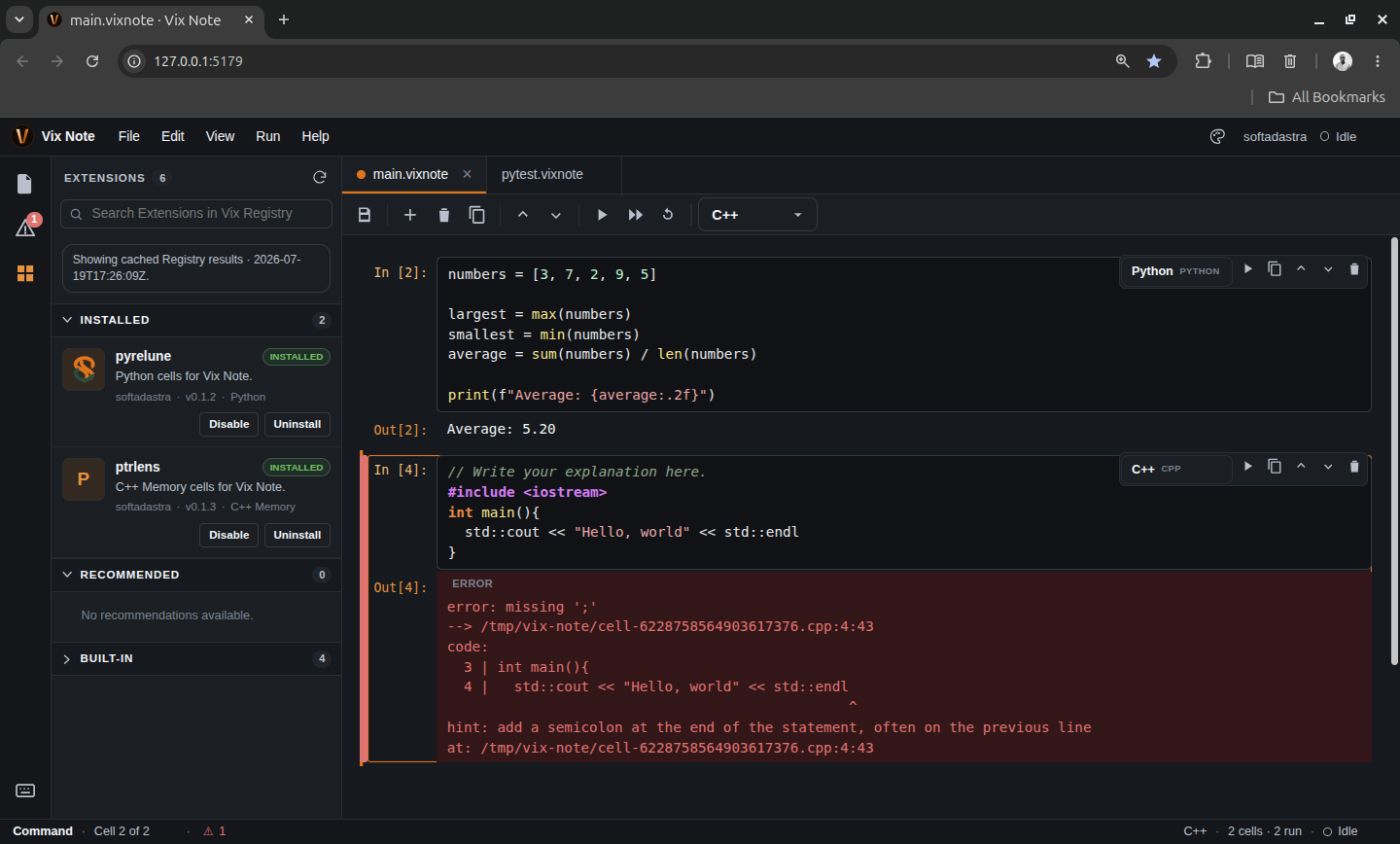The height and width of the screenshot is (844, 1400).
Task: Open the Extensions grid icon in sidebar
Action: point(25,273)
